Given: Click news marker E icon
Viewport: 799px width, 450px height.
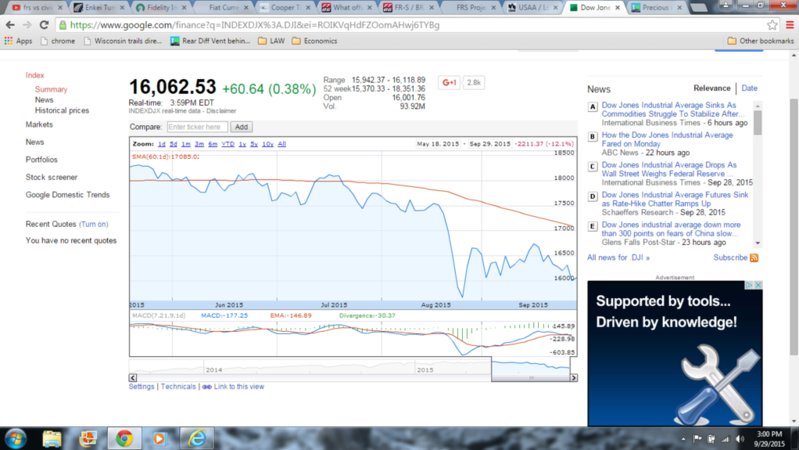Looking at the screenshot, I should tap(592, 226).
